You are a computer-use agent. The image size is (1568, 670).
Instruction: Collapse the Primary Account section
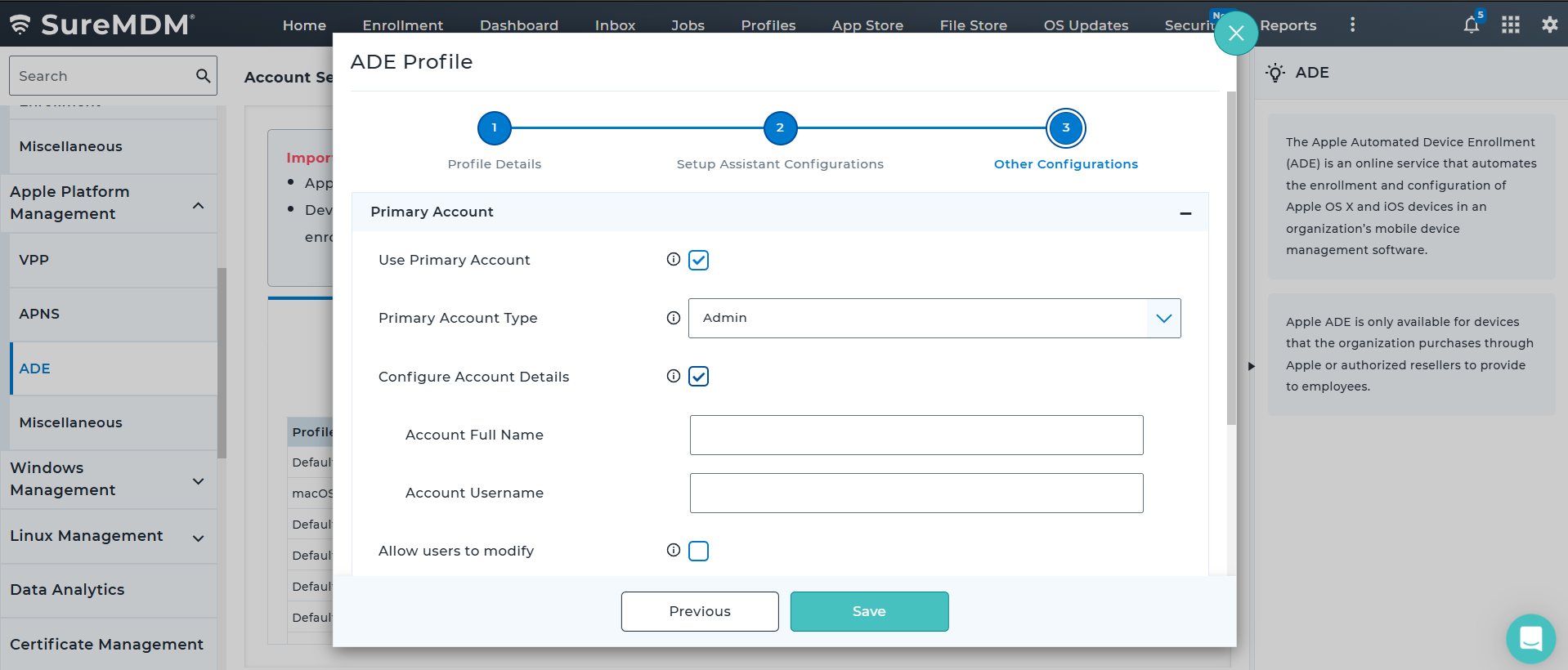pyautogui.click(x=1185, y=212)
